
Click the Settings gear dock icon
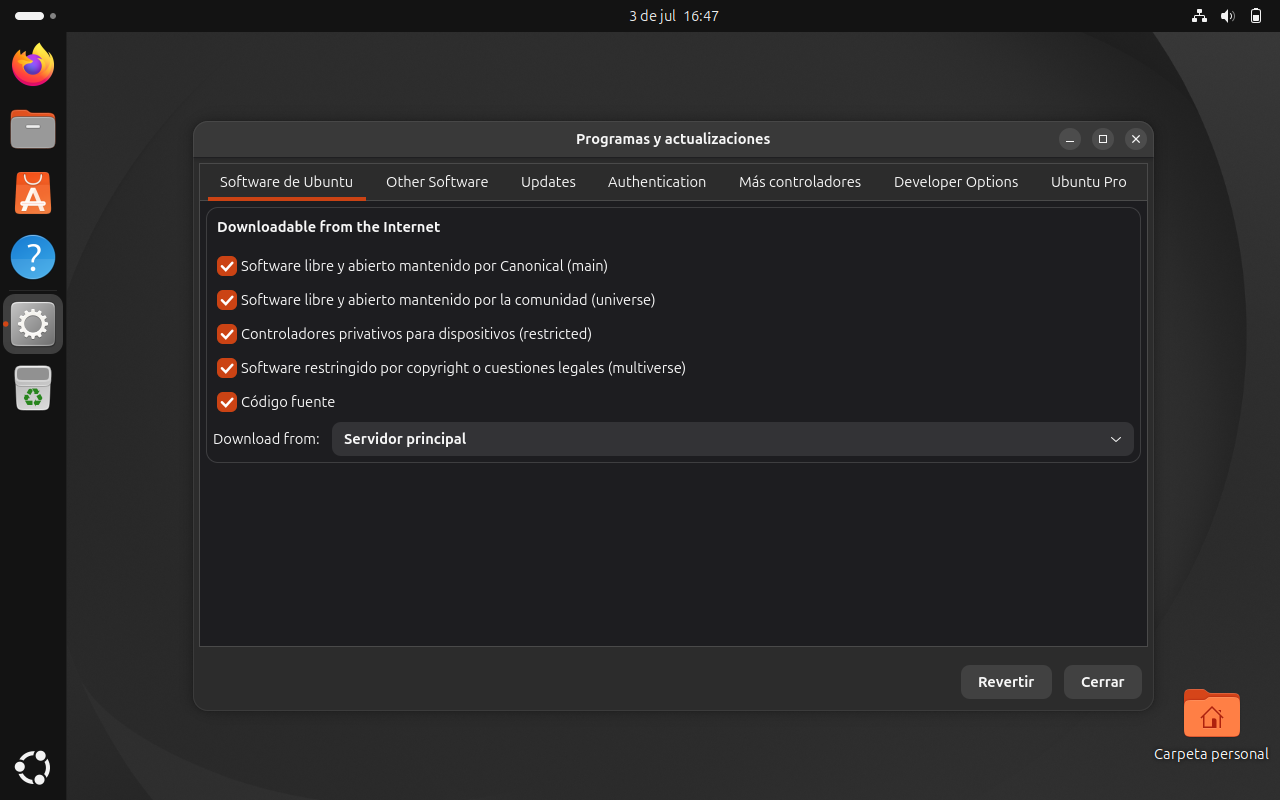pyautogui.click(x=33, y=323)
